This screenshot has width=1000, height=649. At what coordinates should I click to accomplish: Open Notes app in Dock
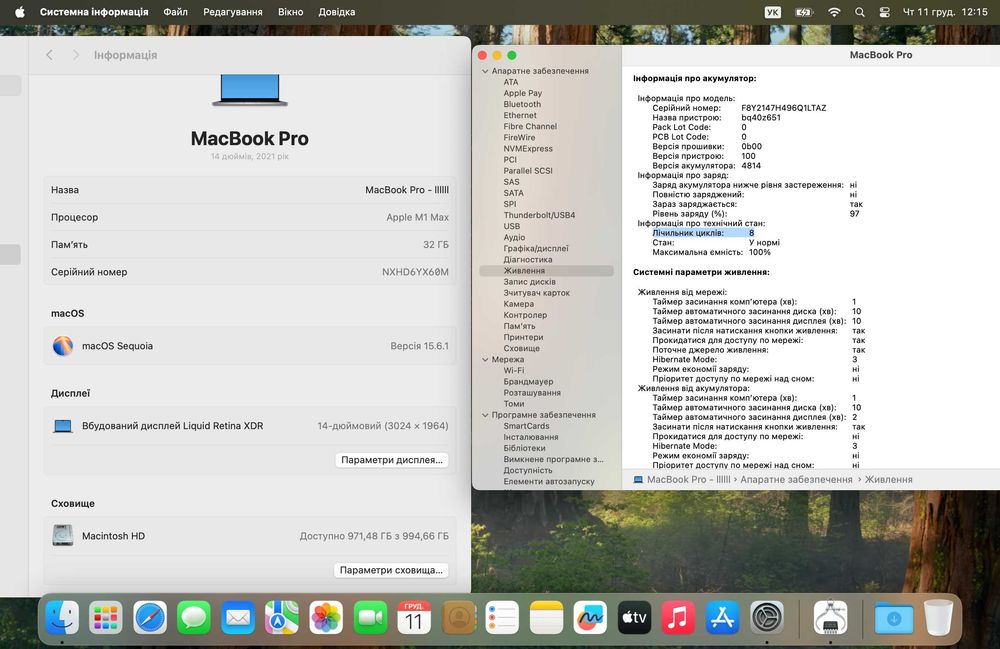pos(546,617)
